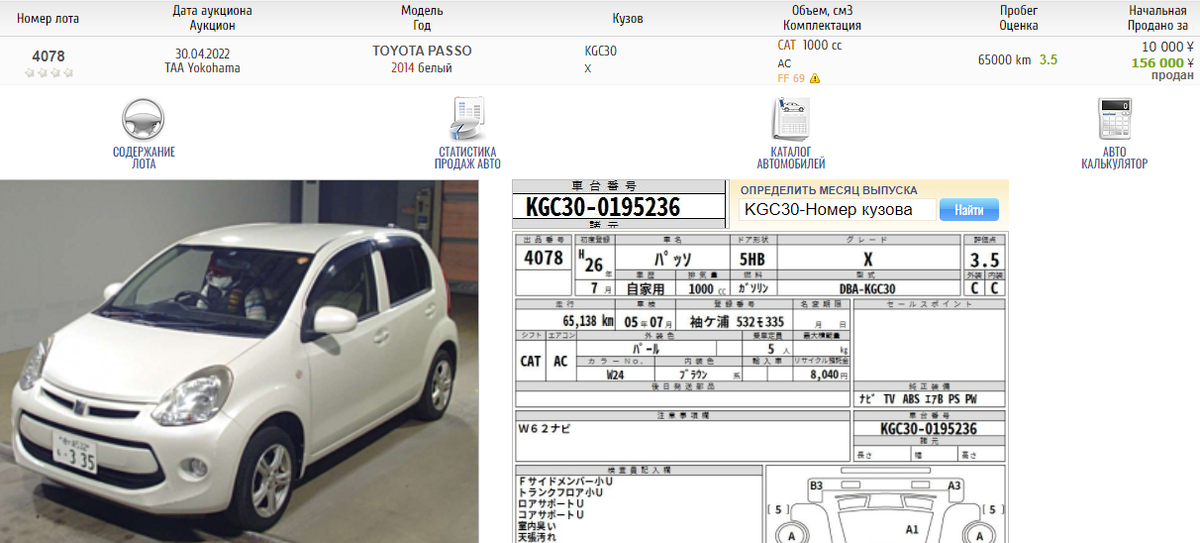Open the Каталог автомобилей link text
1200x543 pixels.
click(790, 158)
